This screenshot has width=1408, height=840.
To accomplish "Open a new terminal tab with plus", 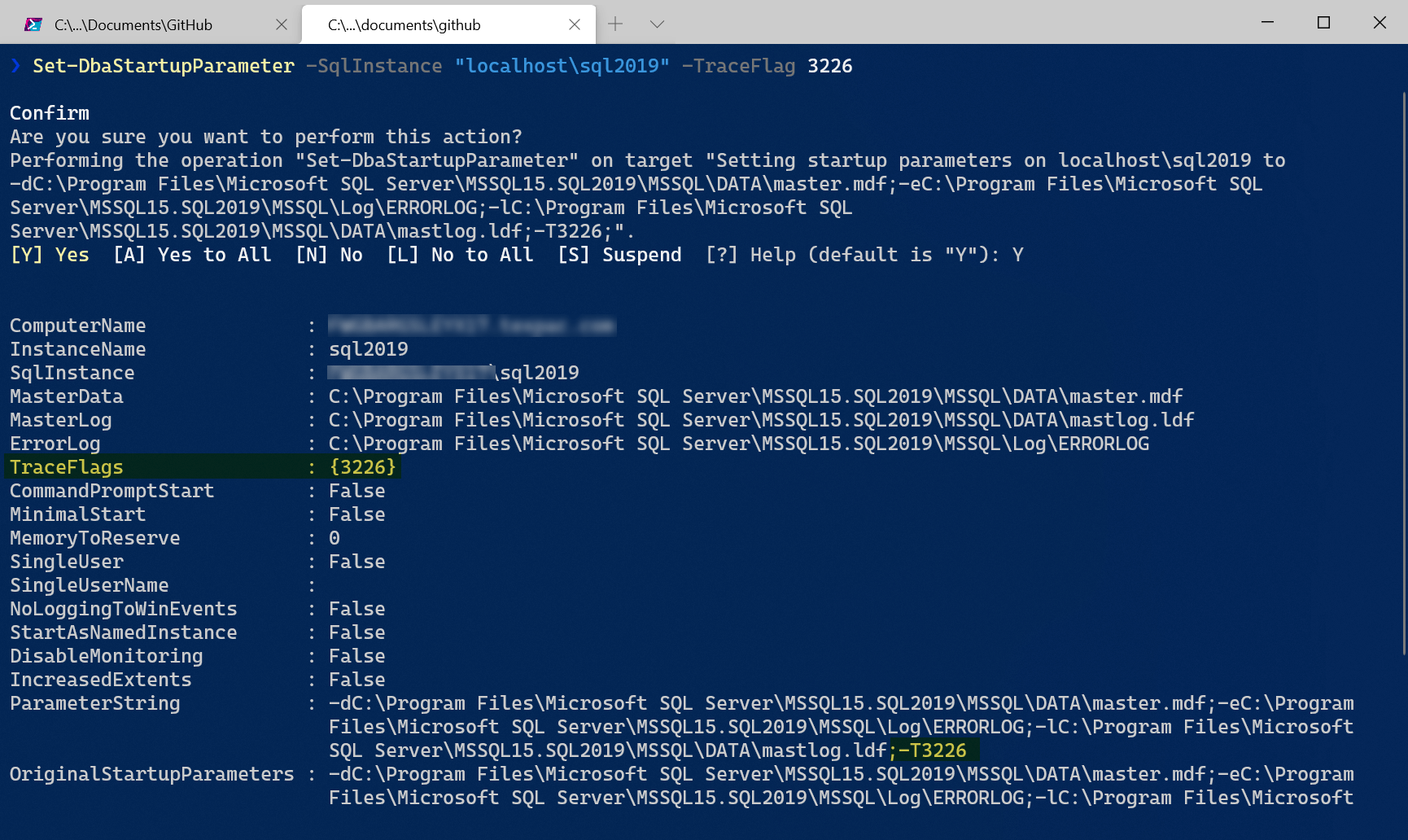I will click(615, 24).
